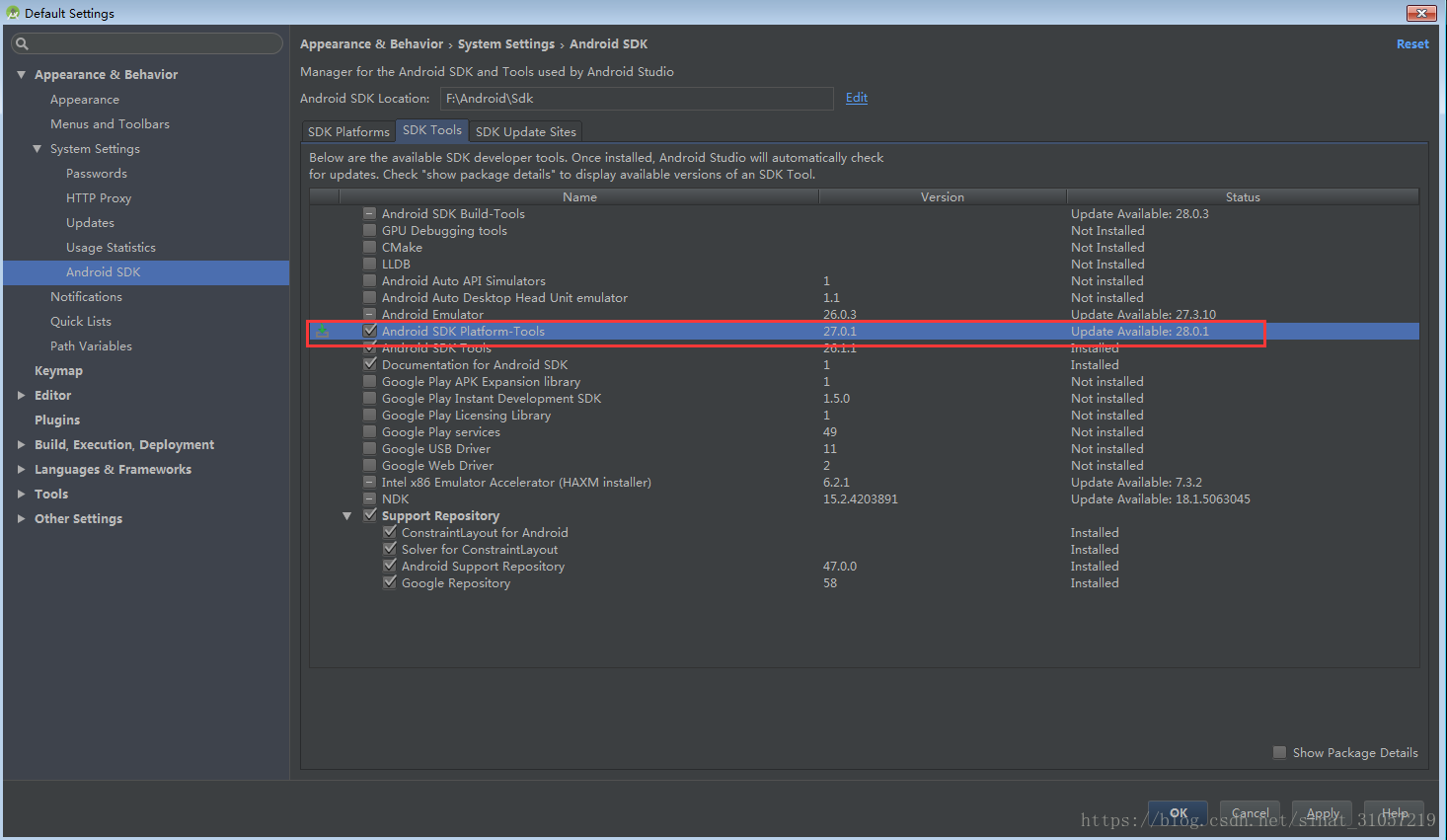Click Solver for ConstraintLayout row
1447x840 pixels.
pyautogui.click(x=480, y=550)
